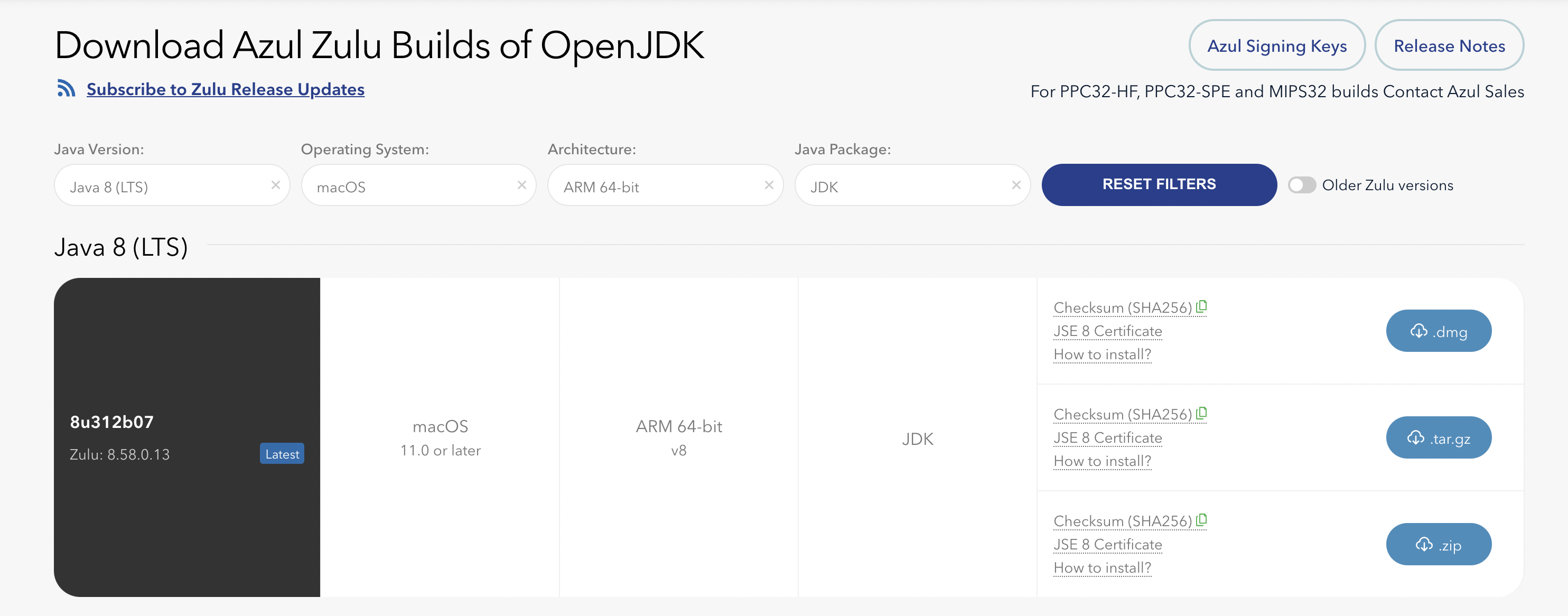The image size is (1568, 616).
Task: Select the 8u312b07 version text
Action: coord(112,422)
